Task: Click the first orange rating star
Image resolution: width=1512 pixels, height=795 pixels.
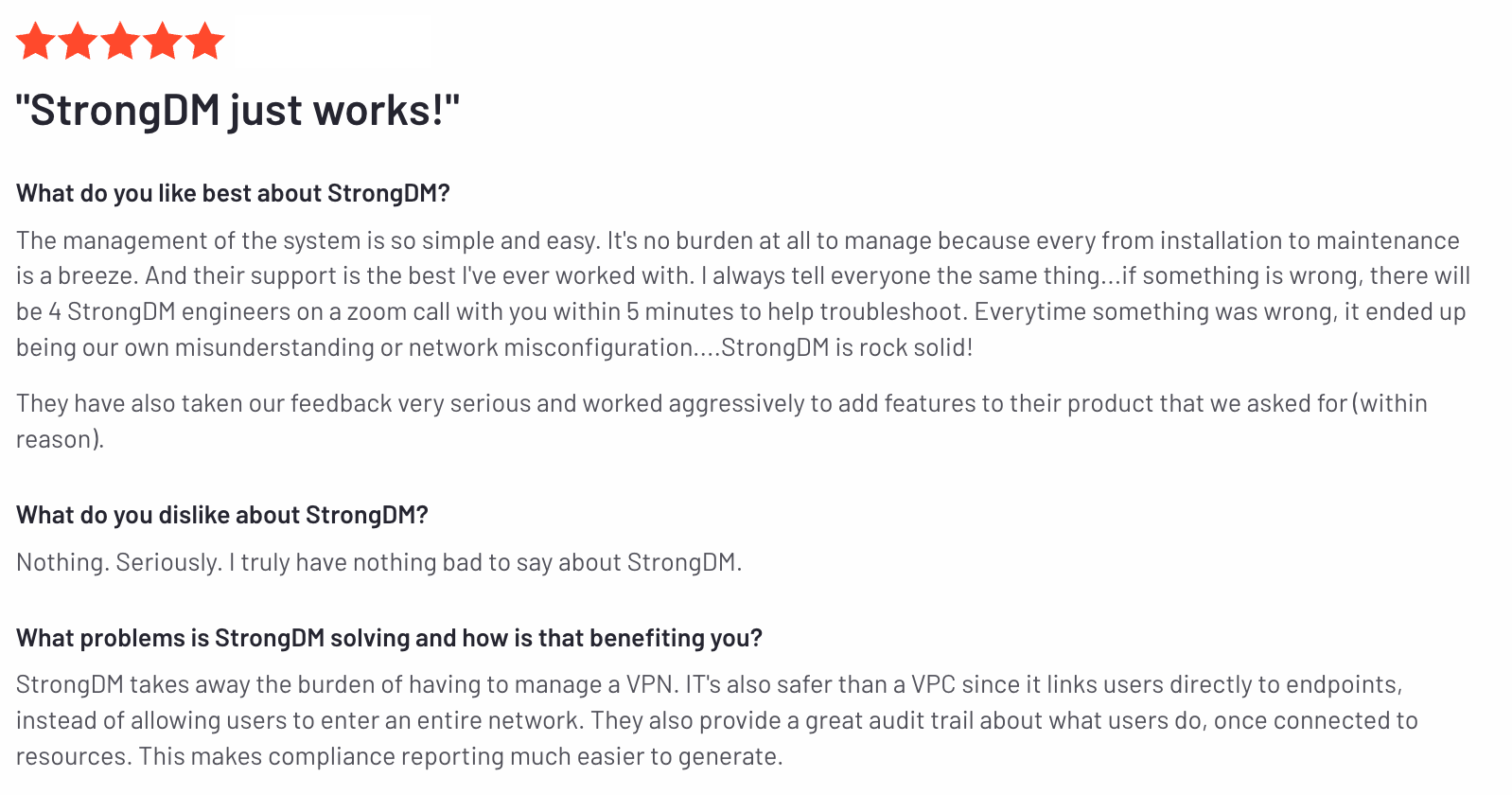Action: click(36, 42)
